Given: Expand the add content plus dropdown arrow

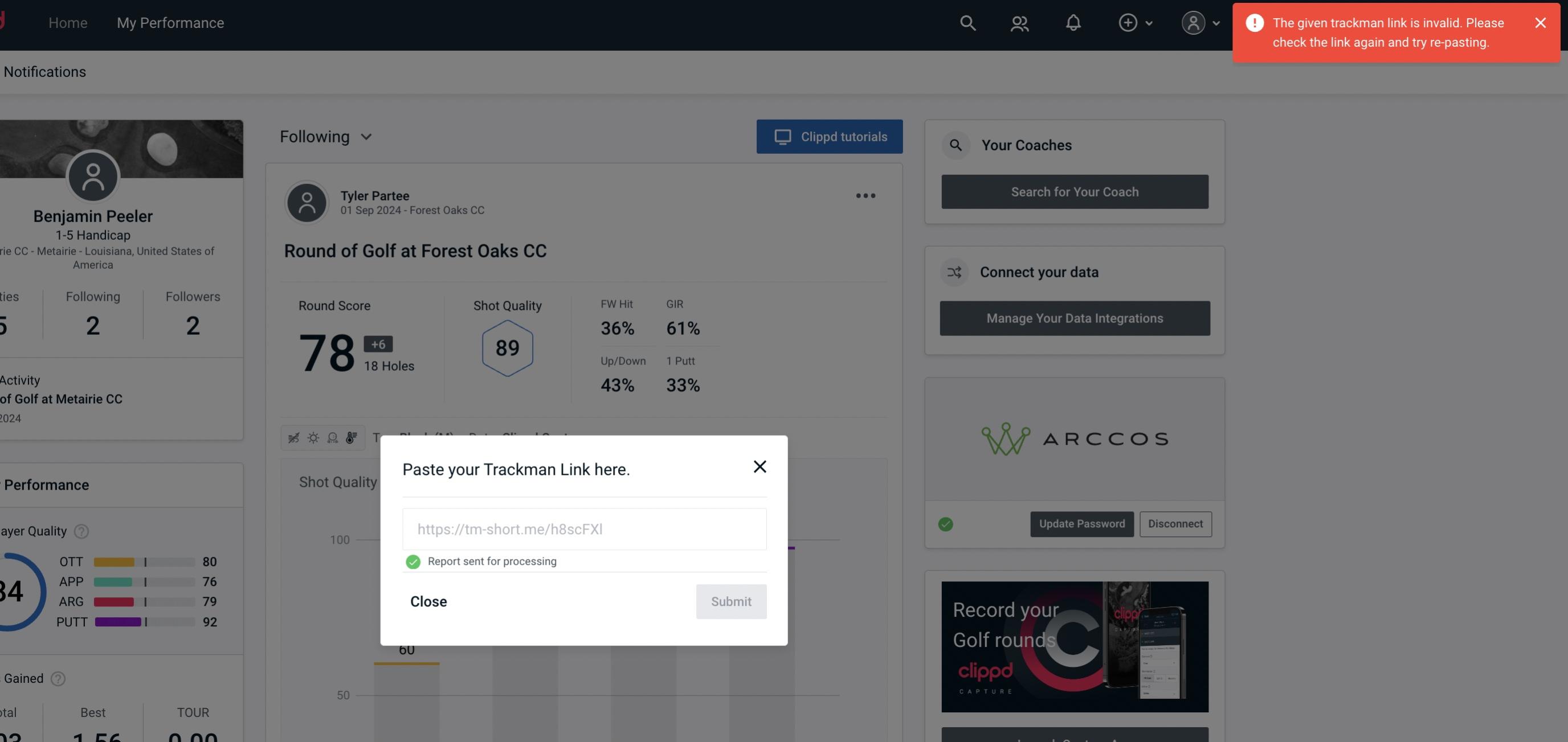Looking at the screenshot, I should tap(1150, 22).
